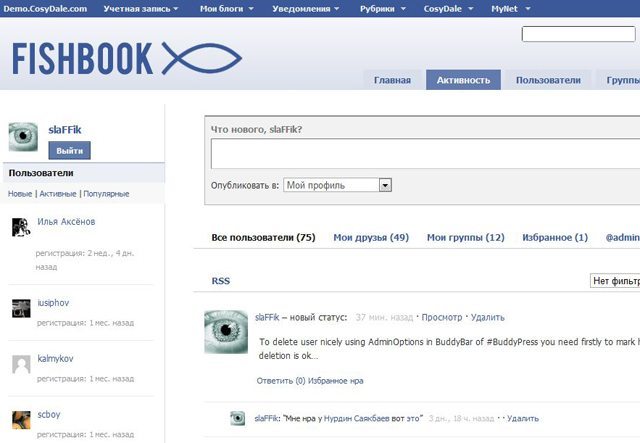The image size is (640, 443).
Task: Click the #BuddyPress hashtag text in post
Action: (512, 342)
